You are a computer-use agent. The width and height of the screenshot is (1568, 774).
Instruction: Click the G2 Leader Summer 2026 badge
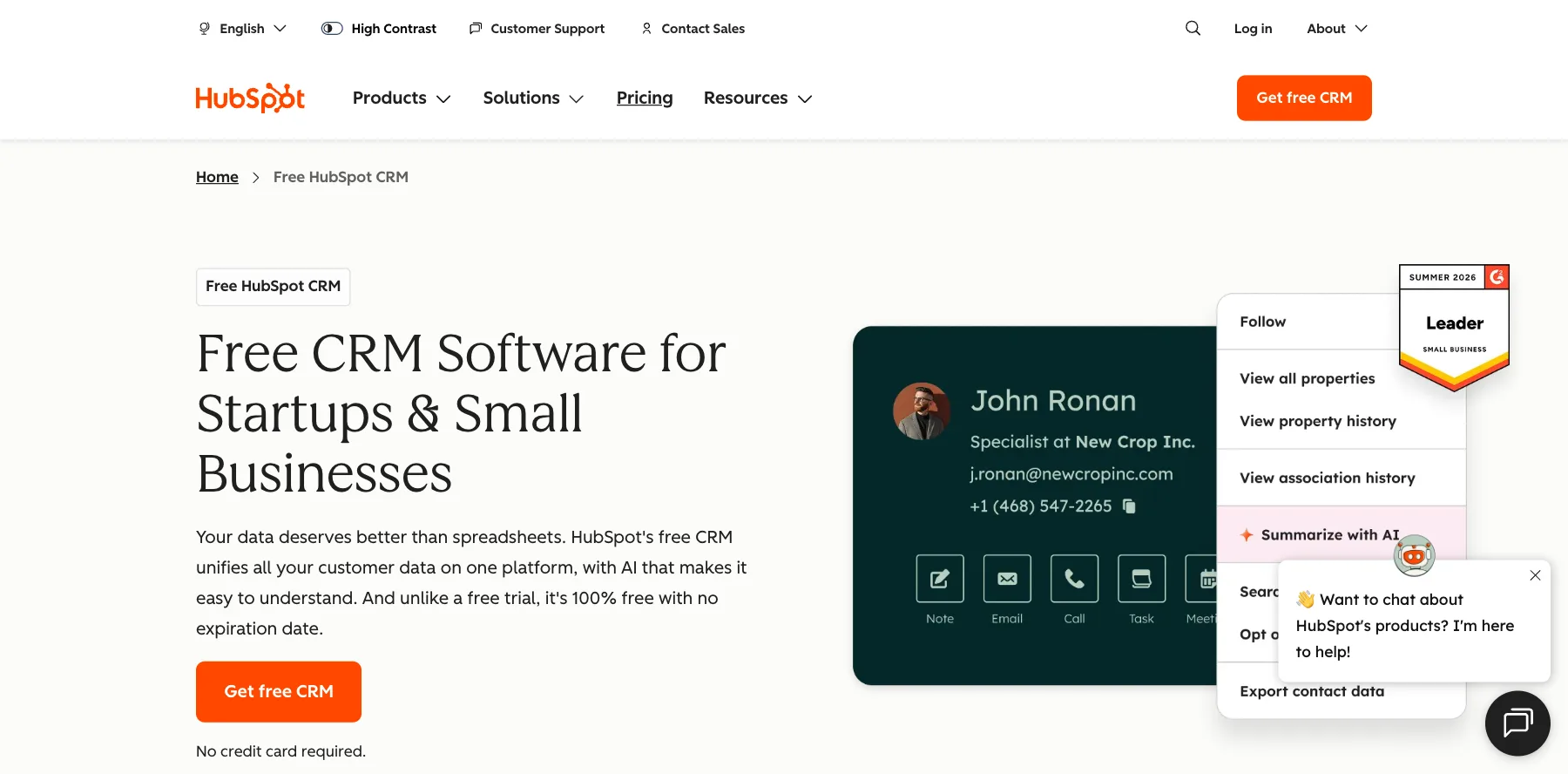point(1454,328)
